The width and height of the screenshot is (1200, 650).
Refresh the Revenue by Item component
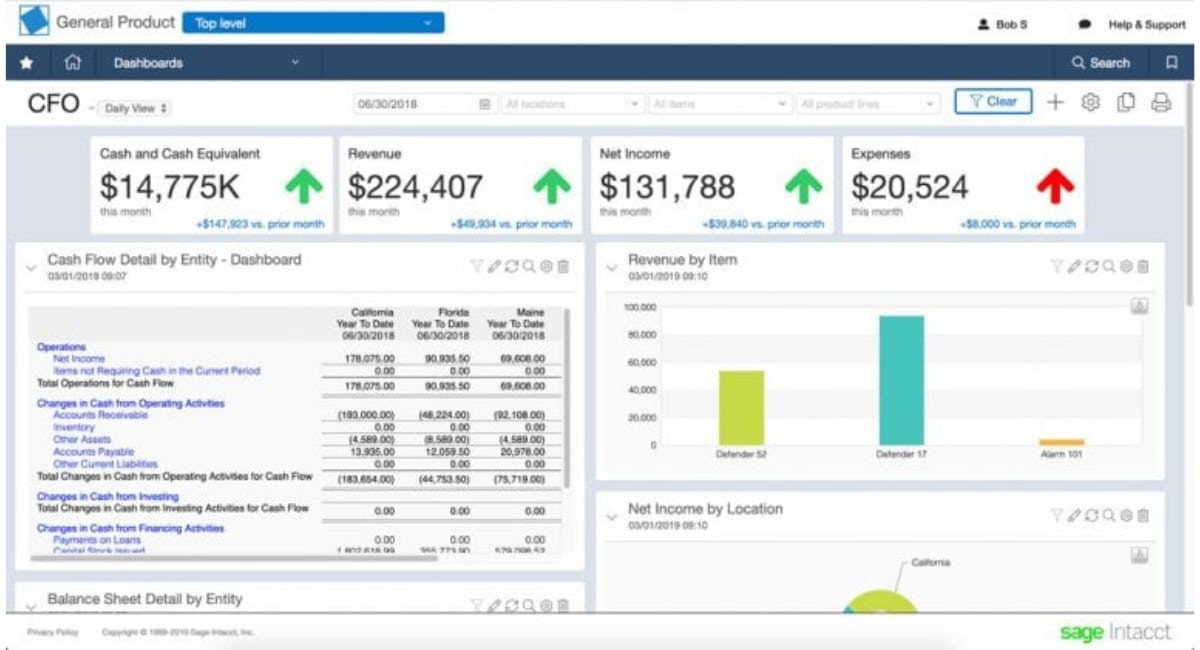pos(1092,266)
